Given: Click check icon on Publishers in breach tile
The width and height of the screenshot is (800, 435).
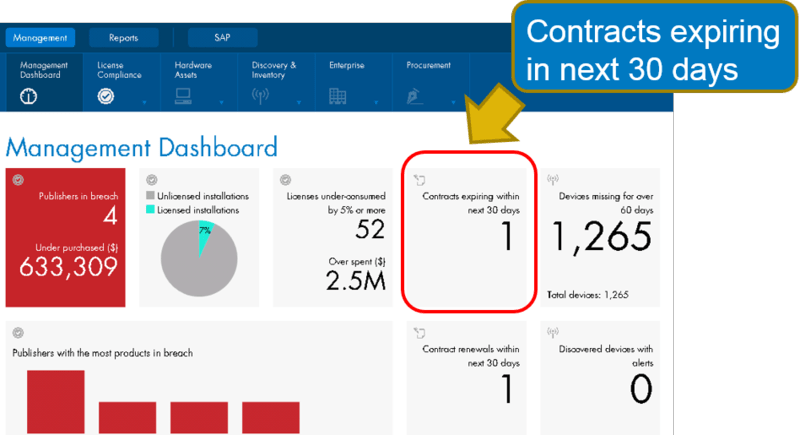Looking at the screenshot, I should coord(18,180).
